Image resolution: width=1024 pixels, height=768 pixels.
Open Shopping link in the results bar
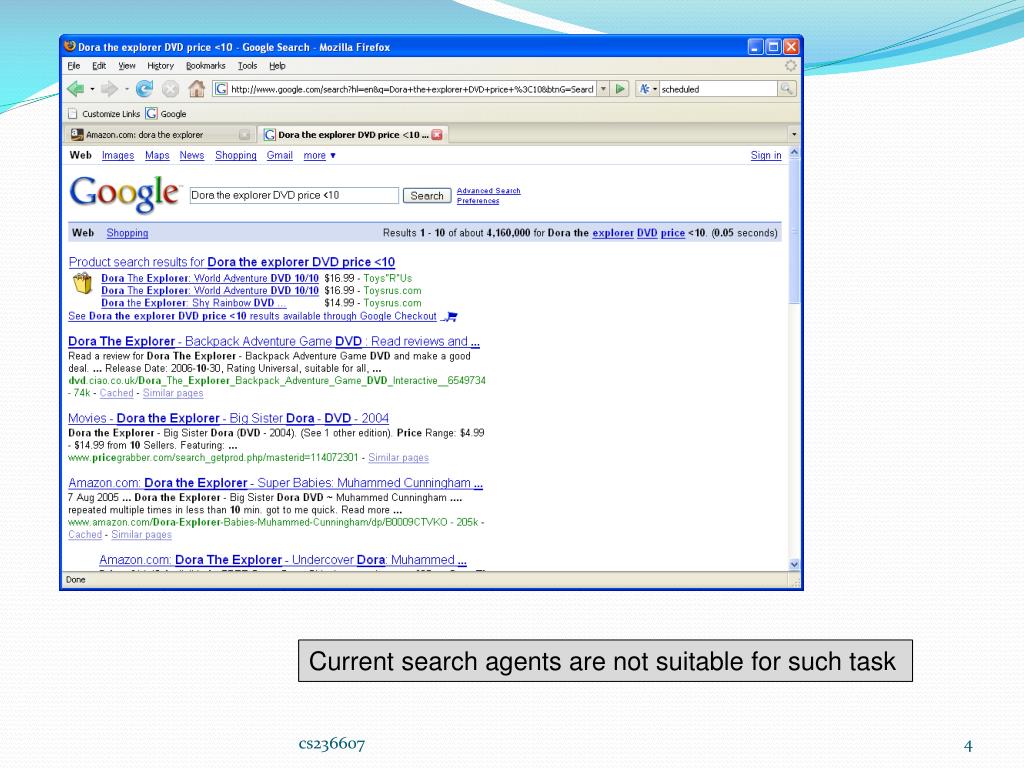(x=127, y=233)
